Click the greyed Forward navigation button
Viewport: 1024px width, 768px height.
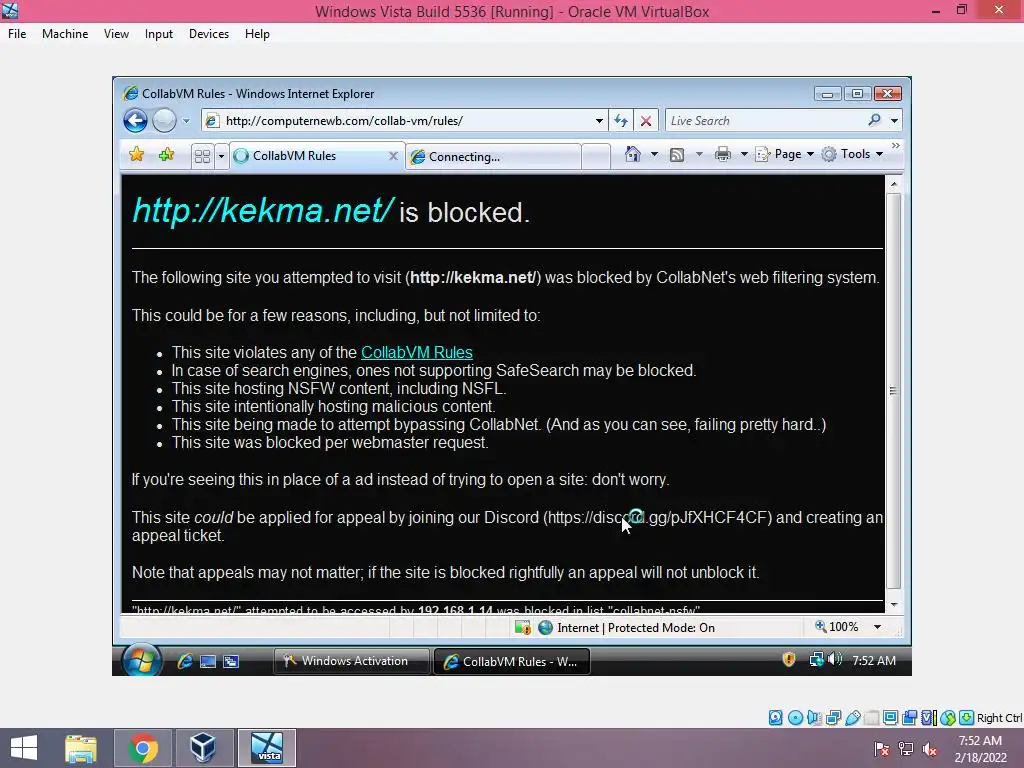[164, 121]
